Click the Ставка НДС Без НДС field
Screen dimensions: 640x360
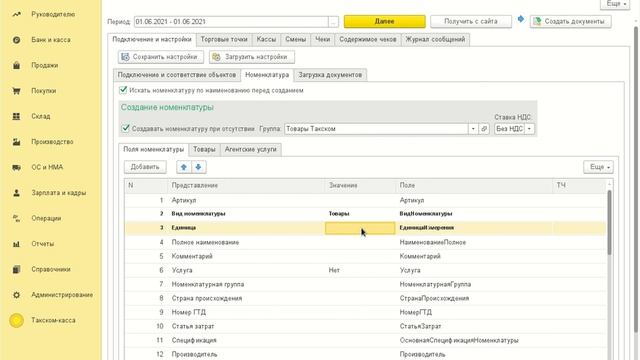(x=509, y=129)
